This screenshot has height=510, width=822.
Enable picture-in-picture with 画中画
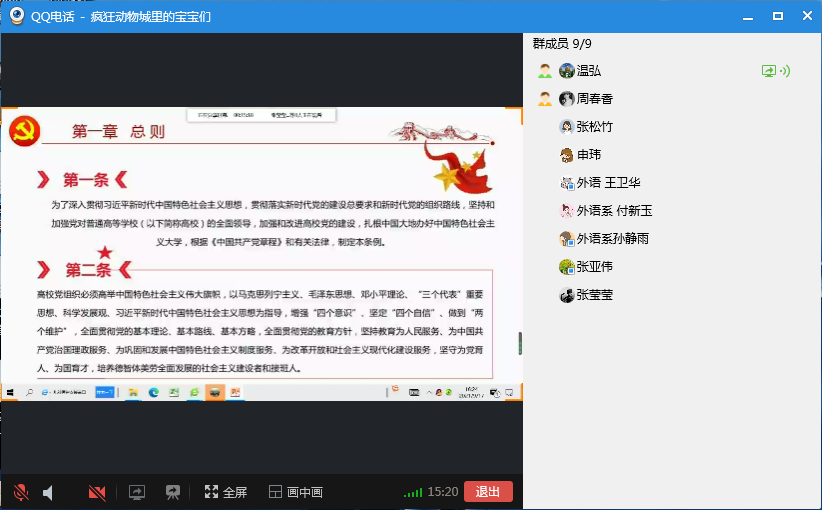(296, 492)
